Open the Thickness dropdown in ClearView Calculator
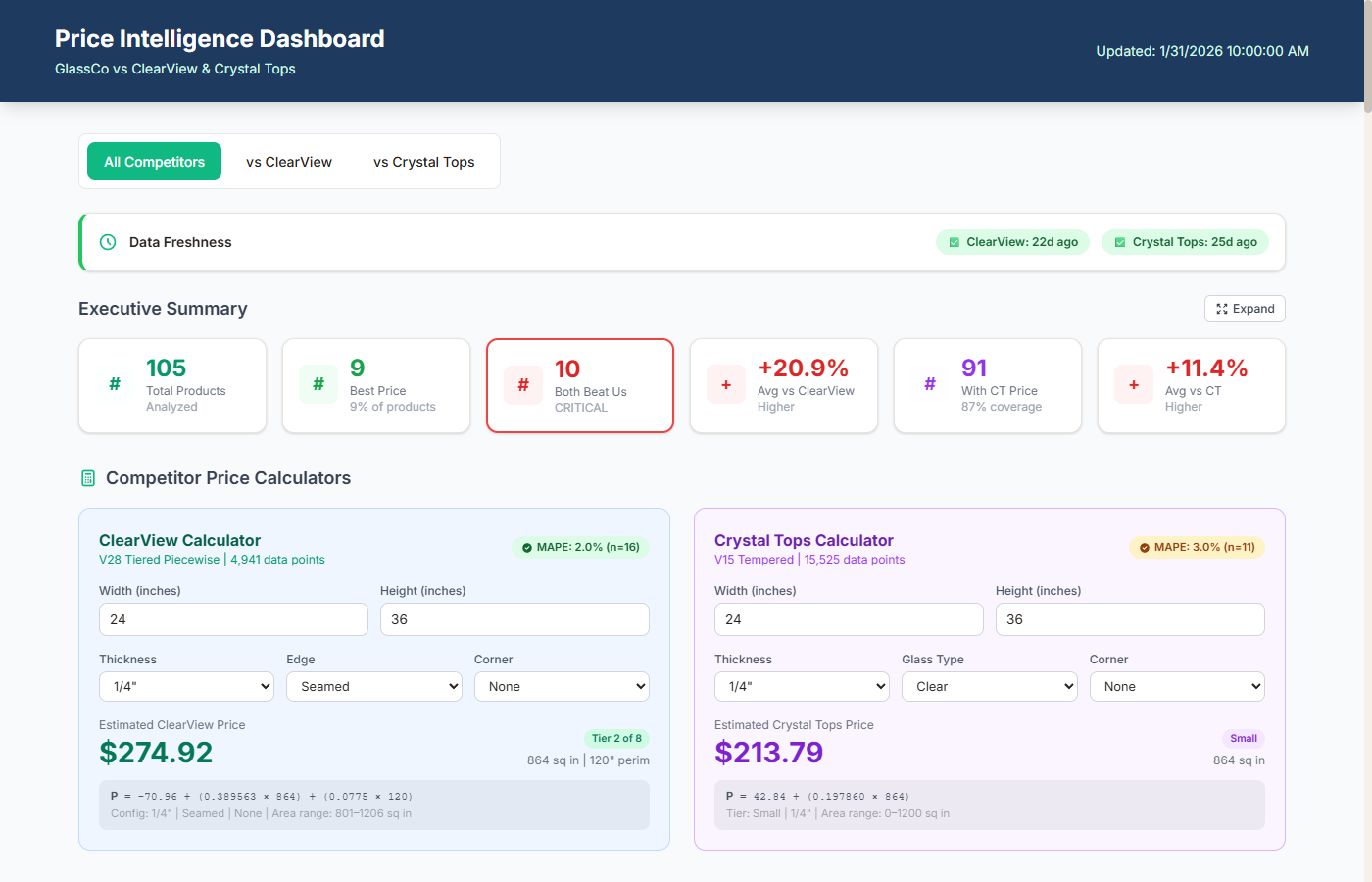The width and height of the screenshot is (1372, 882). click(186, 686)
